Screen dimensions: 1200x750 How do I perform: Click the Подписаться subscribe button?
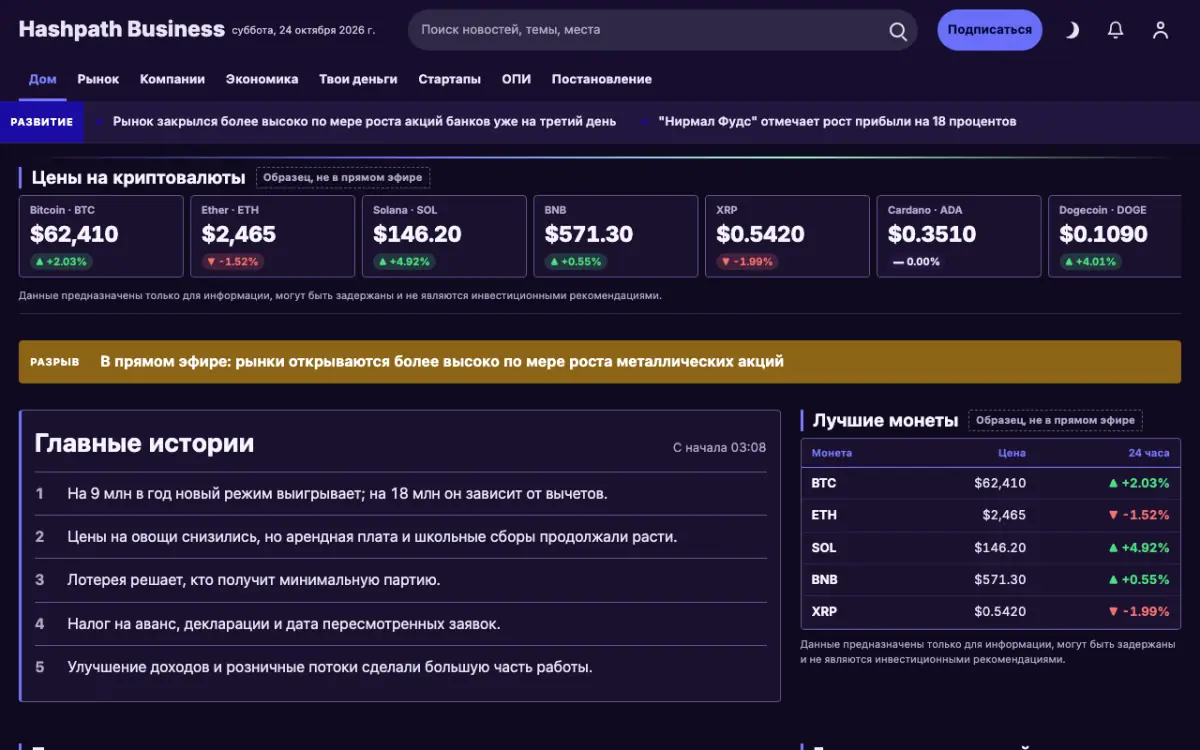[x=990, y=30]
